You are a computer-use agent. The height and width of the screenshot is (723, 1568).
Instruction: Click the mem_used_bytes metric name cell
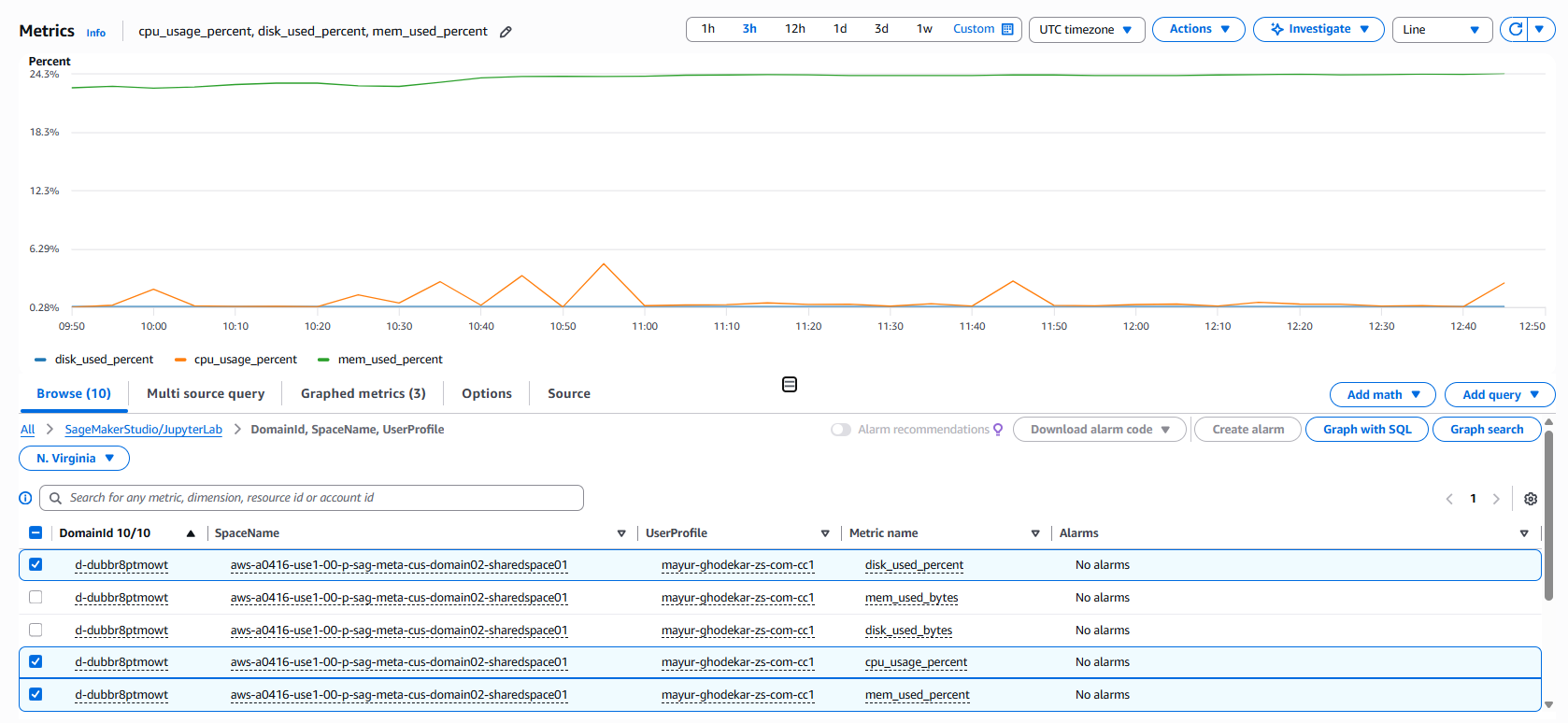point(912,598)
